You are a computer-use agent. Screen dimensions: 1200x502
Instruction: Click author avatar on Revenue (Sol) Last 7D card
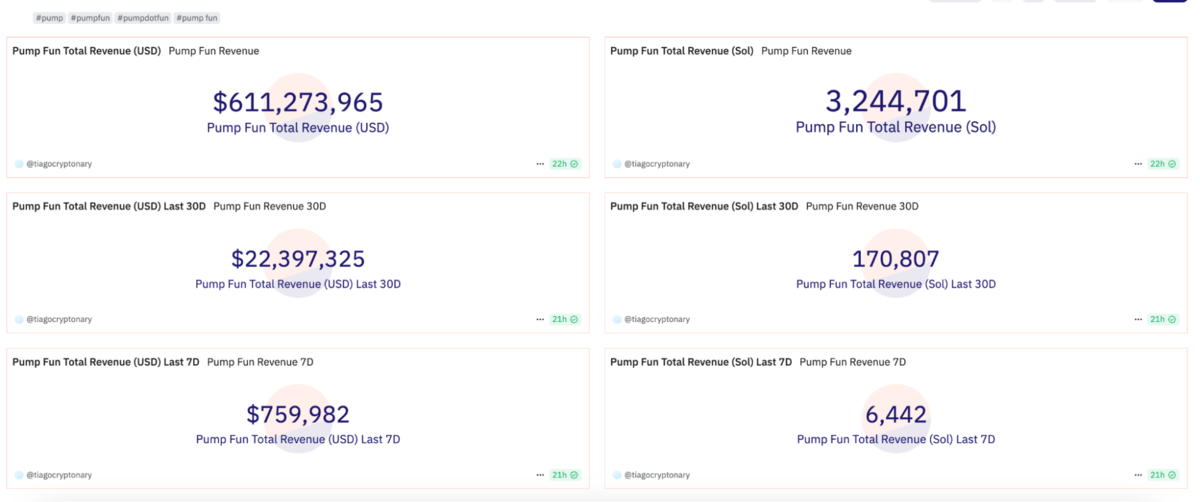(617, 475)
